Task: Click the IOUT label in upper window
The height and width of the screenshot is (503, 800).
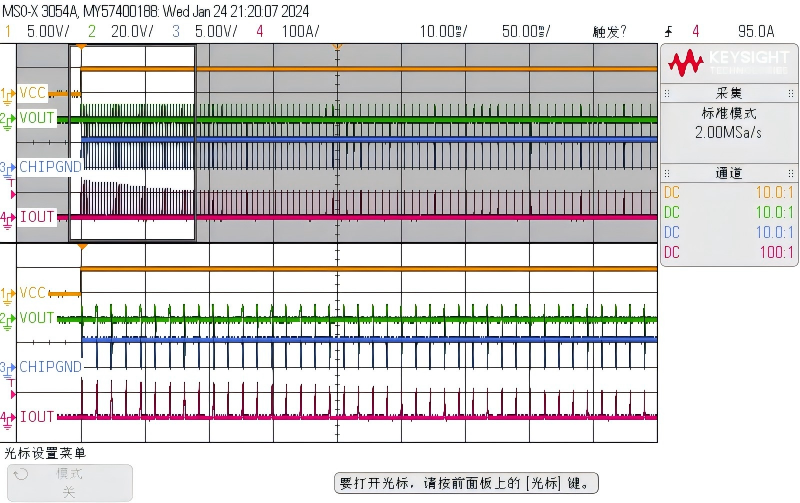Action: coord(37,217)
